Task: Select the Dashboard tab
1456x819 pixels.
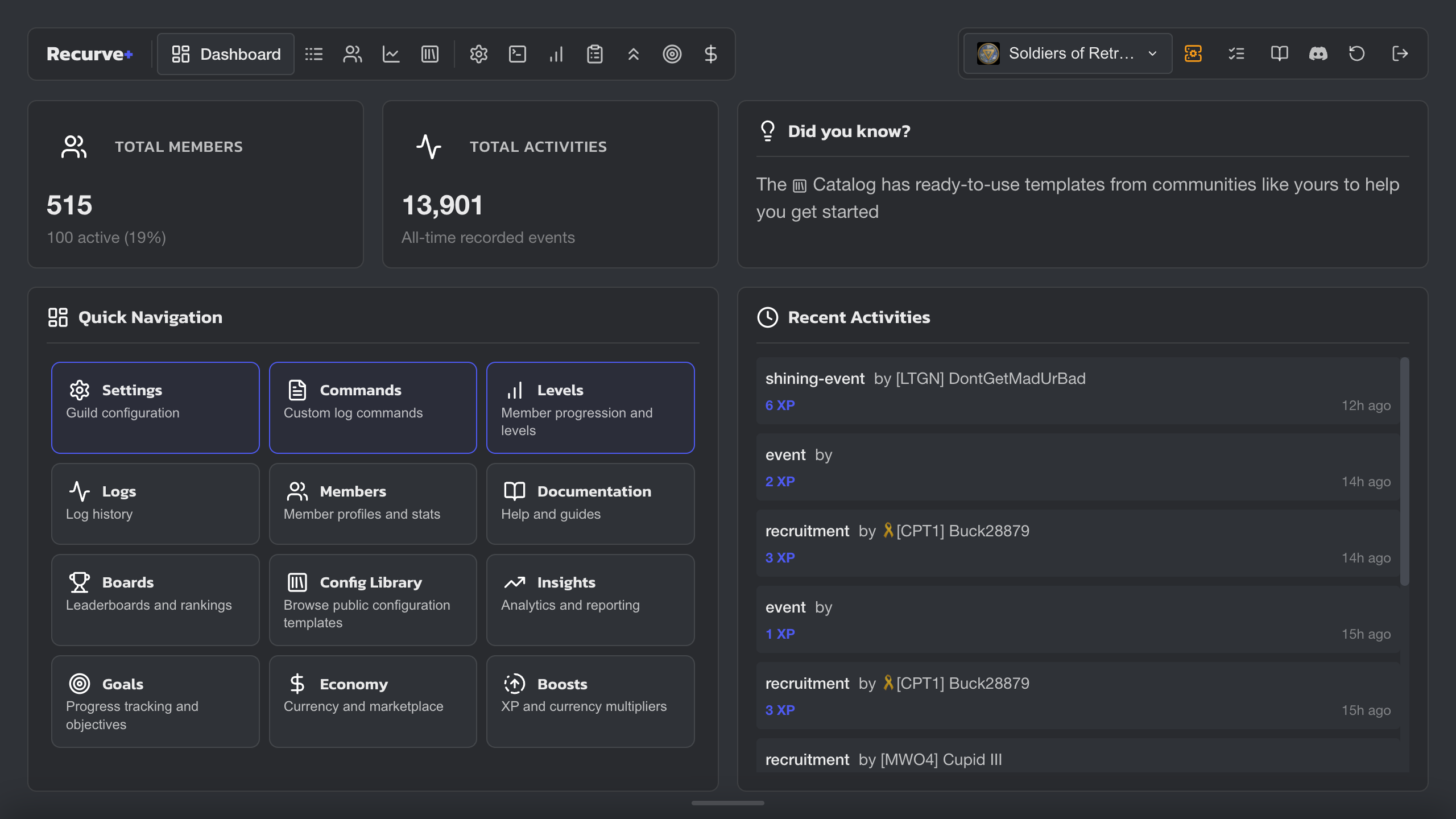Action: point(226,54)
